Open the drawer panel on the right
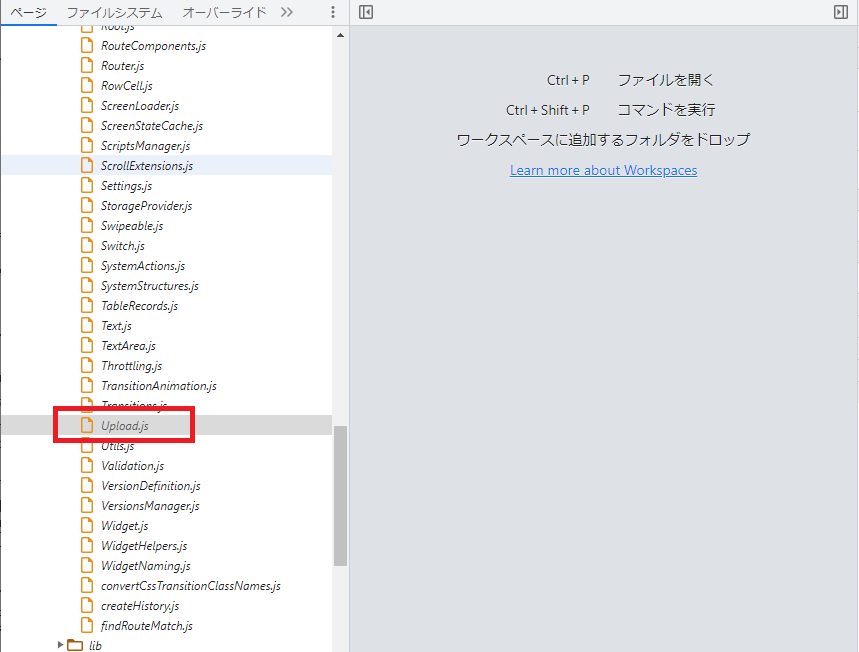Image resolution: width=859 pixels, height=652 pixels. (843, 11)
